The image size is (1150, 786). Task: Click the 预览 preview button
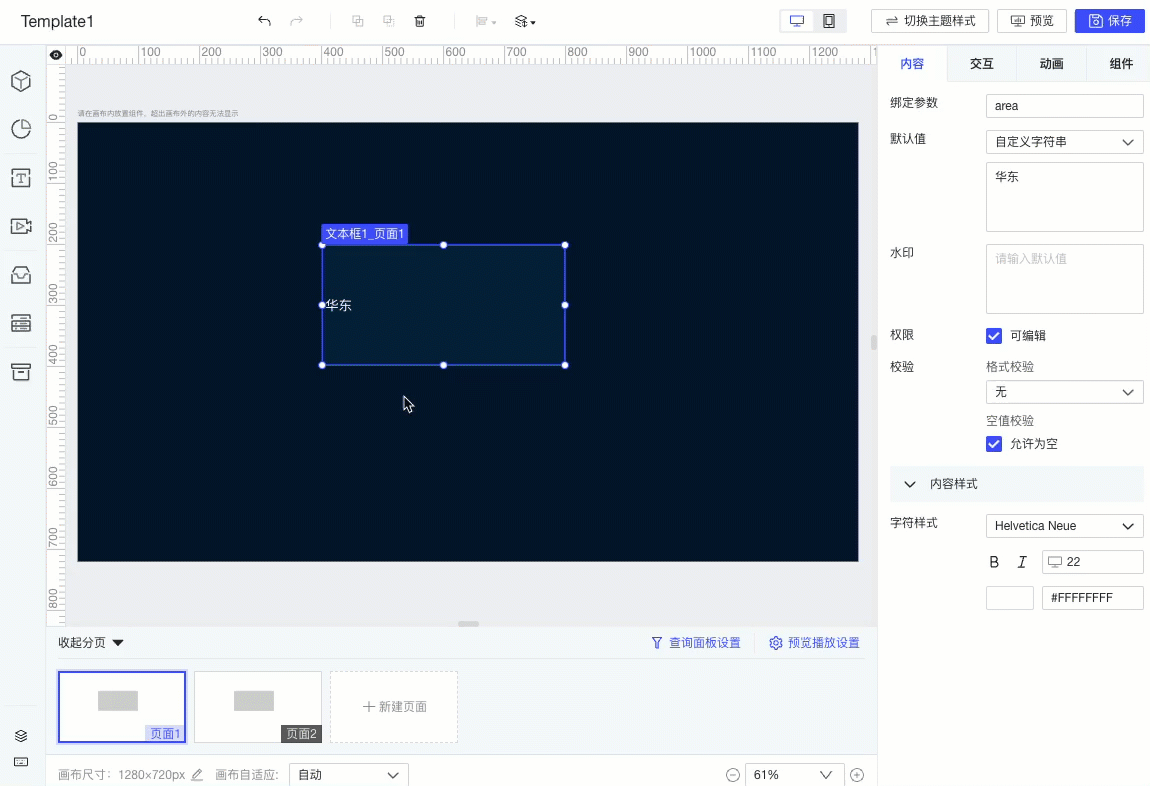point(1032,21)
